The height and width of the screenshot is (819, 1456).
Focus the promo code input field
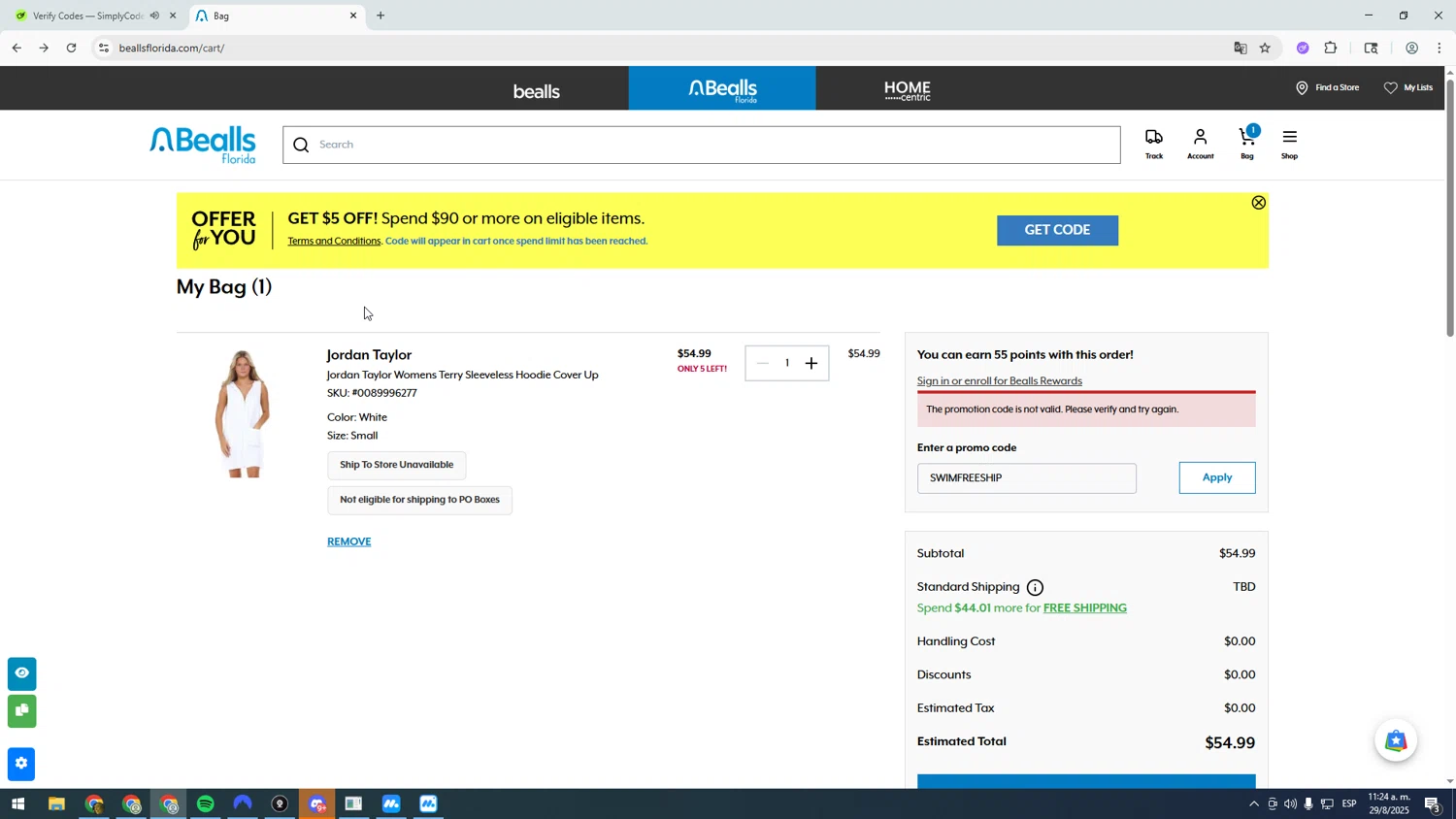pos(1026,478)
